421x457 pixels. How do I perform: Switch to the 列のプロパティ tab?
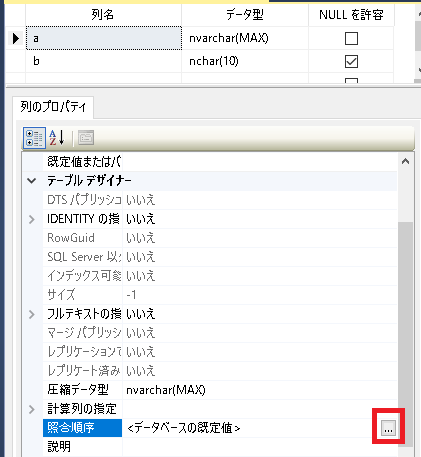pyautogui.click(x=53, y=107)
